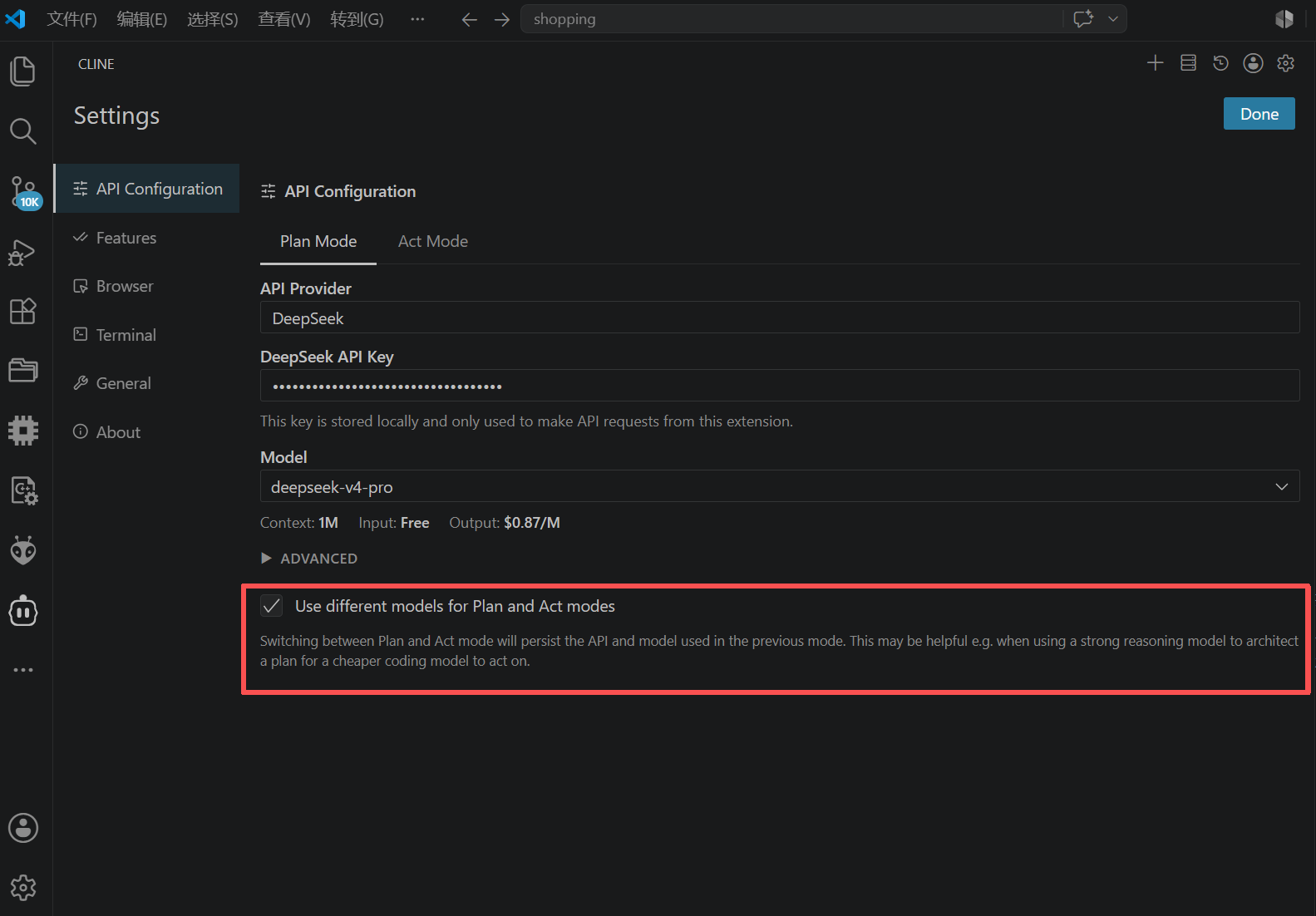This screenshot has width=1316, height=916.
Task: Open the alien-face PlatformIO icon
Action: click(23, 550)
